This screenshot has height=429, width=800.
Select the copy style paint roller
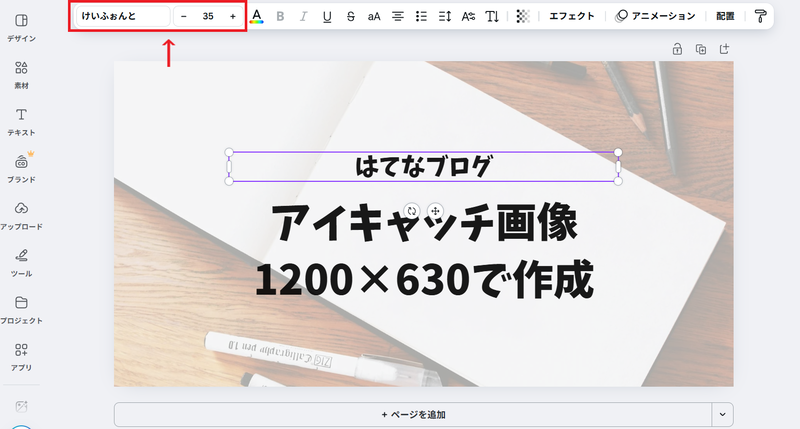[760, 16]
